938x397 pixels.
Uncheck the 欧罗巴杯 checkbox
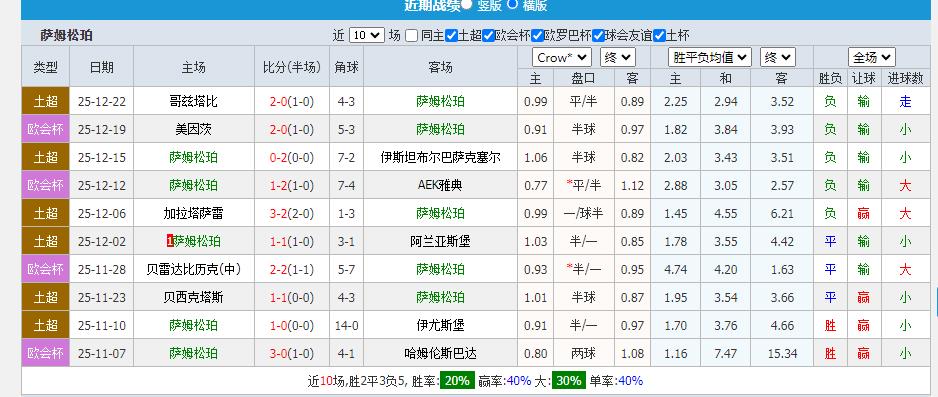537,35
